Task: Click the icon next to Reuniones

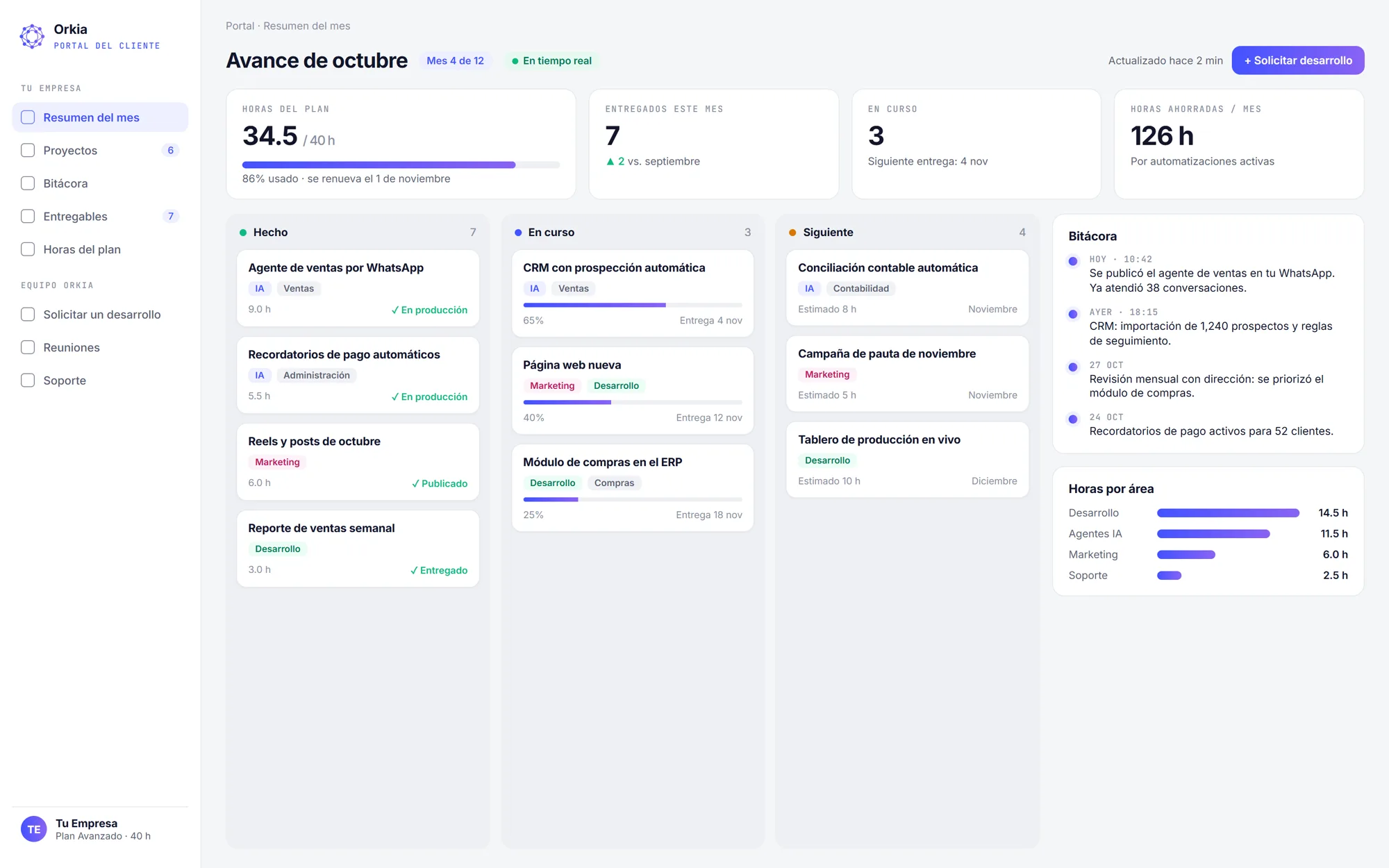Action: (28, 347)
